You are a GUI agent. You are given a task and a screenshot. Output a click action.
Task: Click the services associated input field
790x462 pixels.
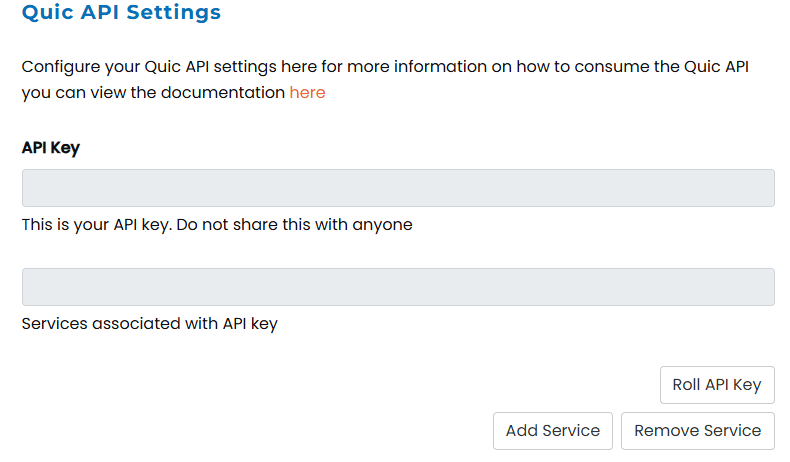pos(398,287)
